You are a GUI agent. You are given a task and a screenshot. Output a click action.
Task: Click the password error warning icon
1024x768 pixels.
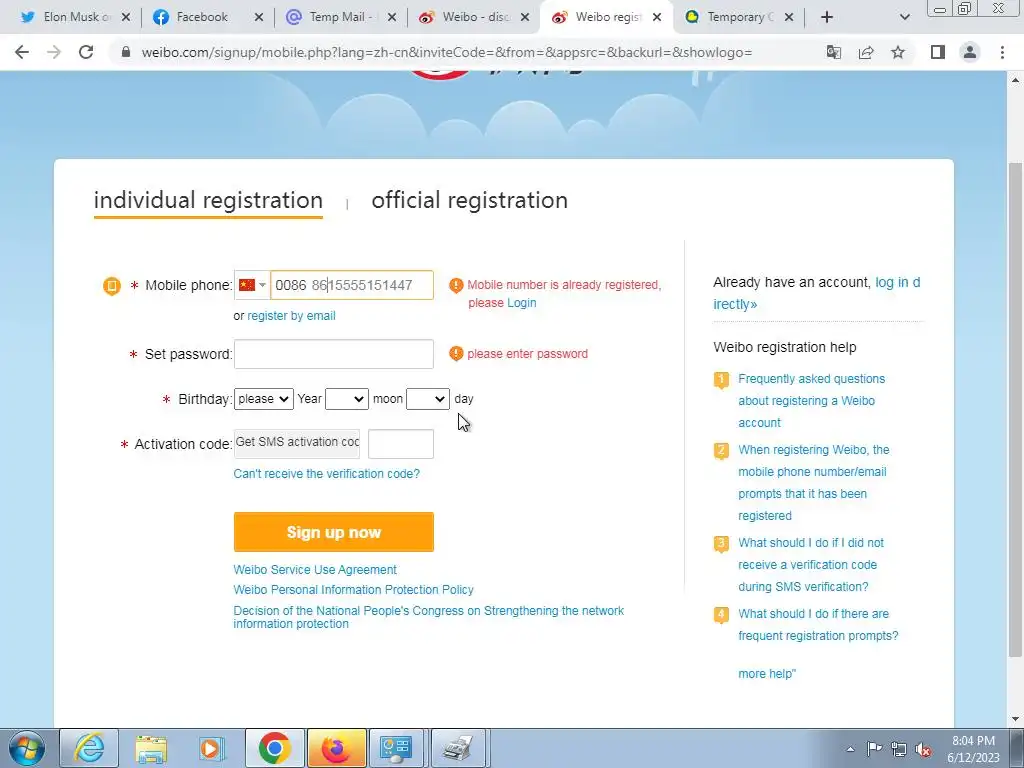click(456, 354)
